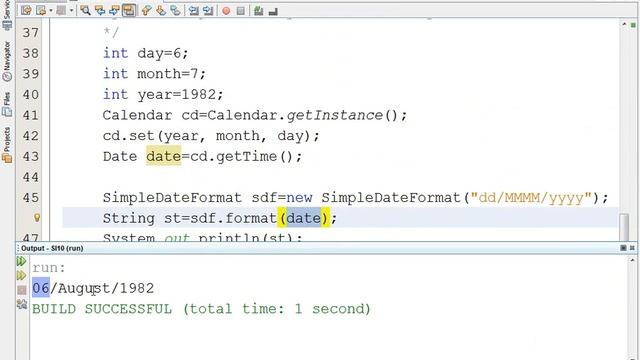This screenshot has width=640, height=360.
Task: Open the Forward history dropdown arrow
Action: click(71, 10)
